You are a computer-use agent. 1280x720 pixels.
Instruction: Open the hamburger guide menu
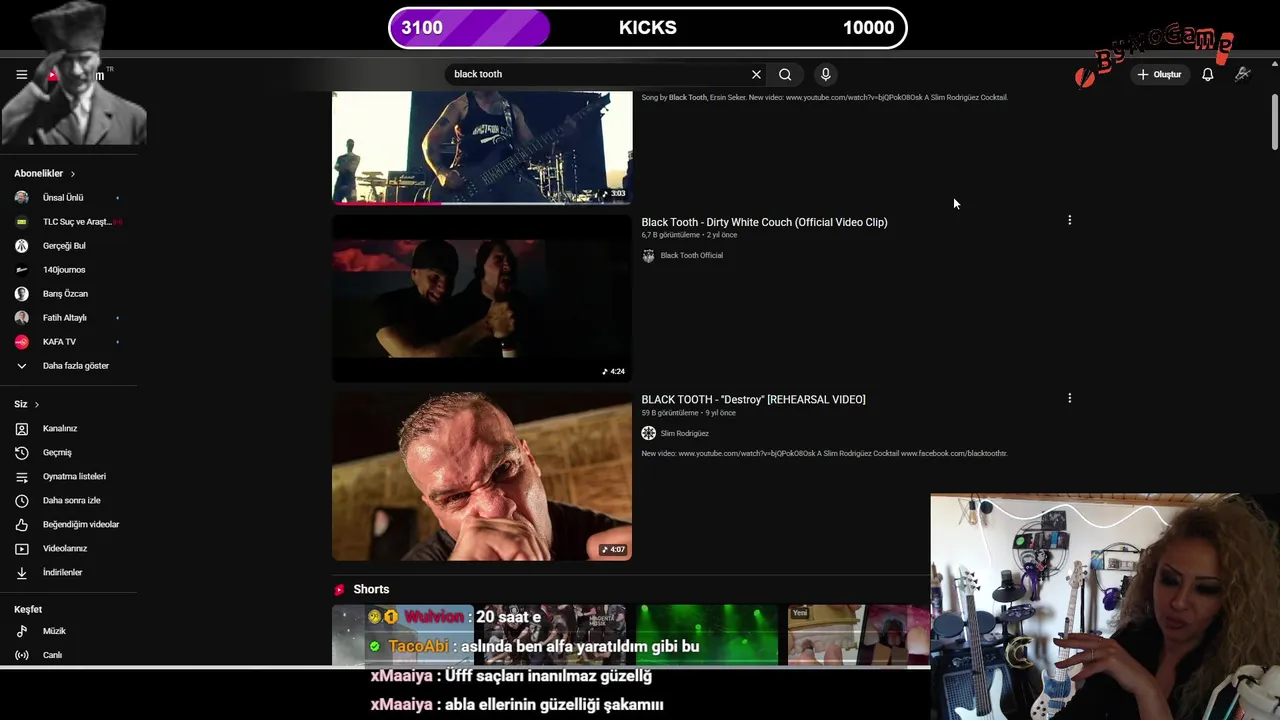click(x=21, y=74)
